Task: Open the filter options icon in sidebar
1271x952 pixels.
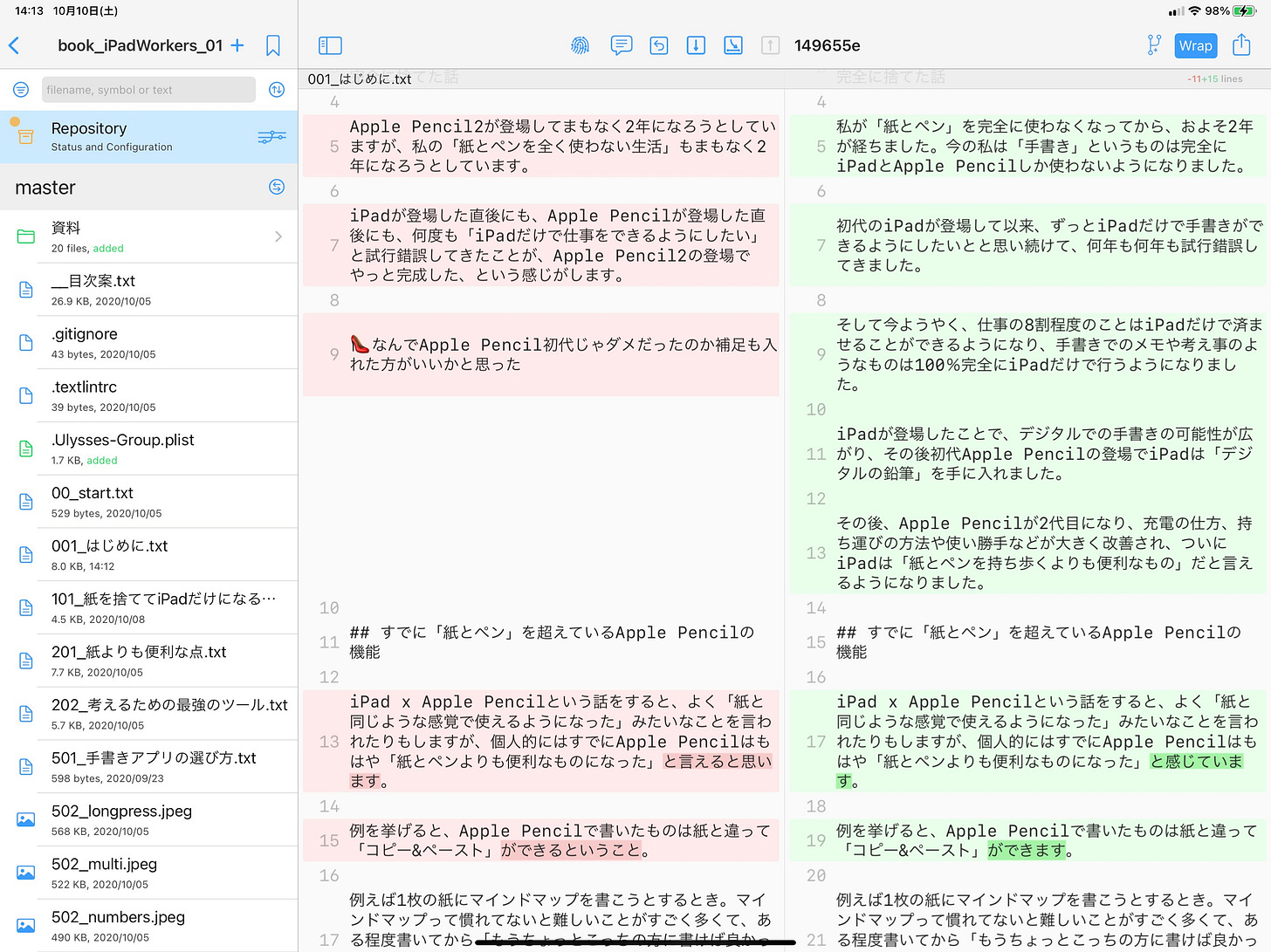Action: (x=21, y=90)
